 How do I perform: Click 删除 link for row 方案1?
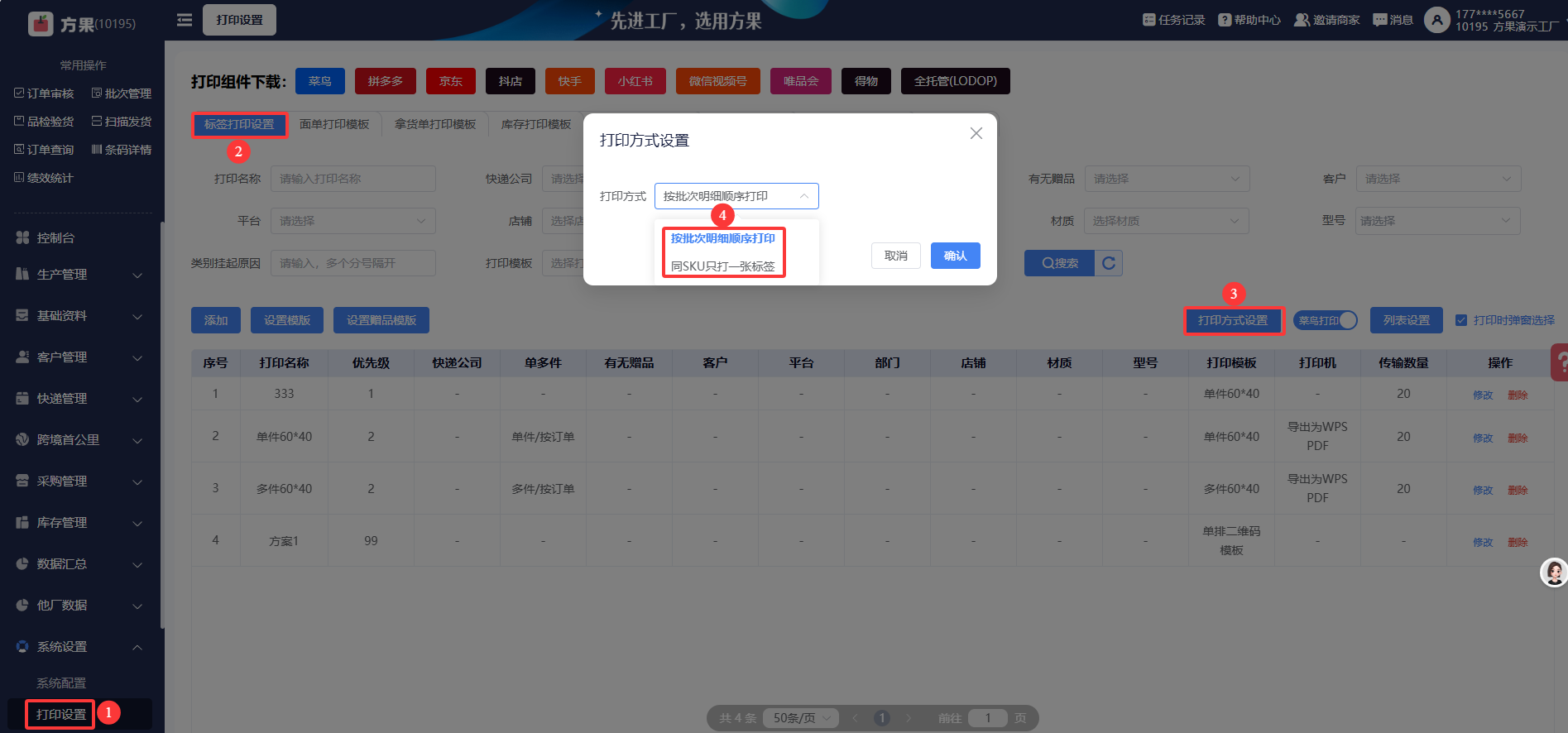pos(1518,542)
